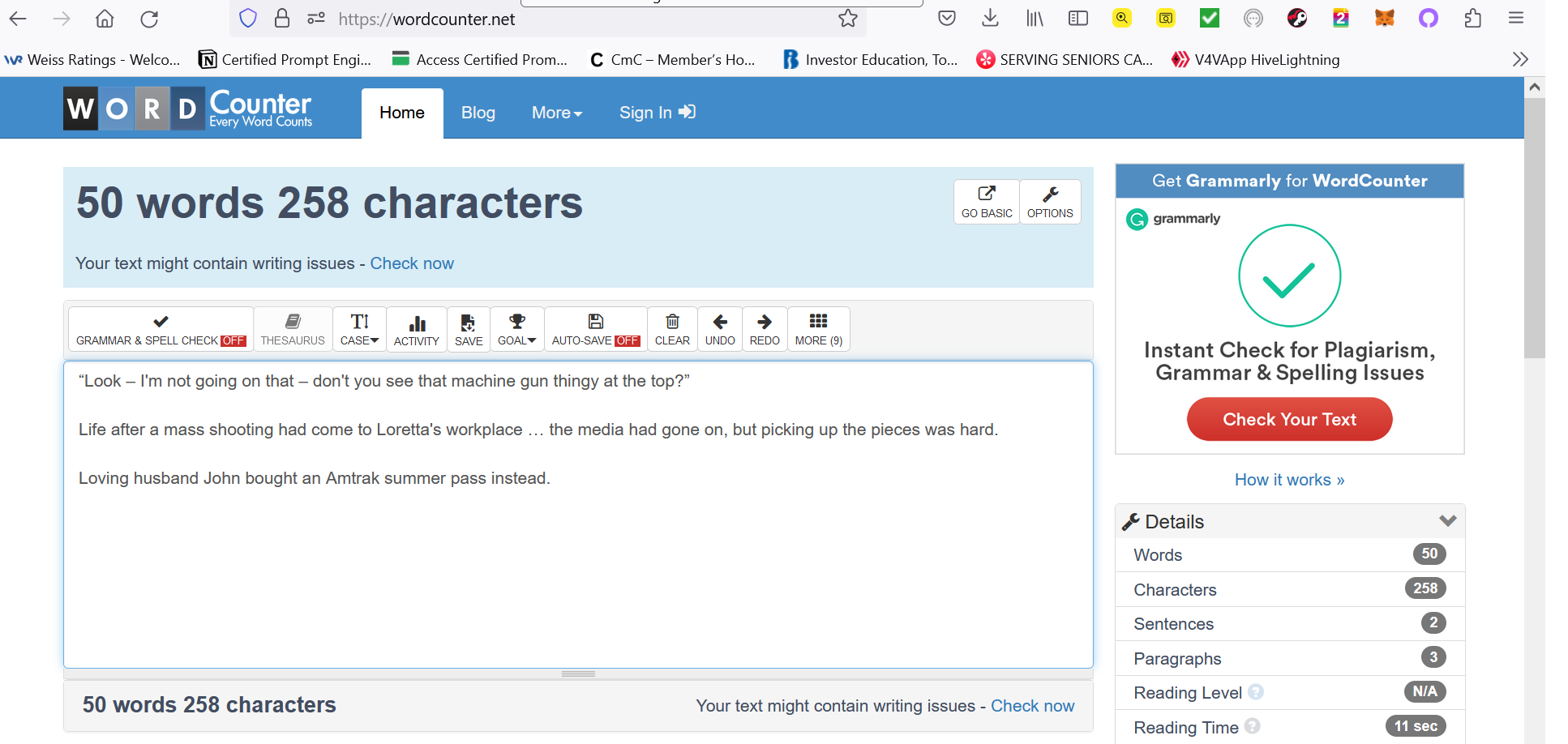The height and width of the screenshot is (744, 1568).
Task: Click the UNDO arrow
Action: pos(720,329)
